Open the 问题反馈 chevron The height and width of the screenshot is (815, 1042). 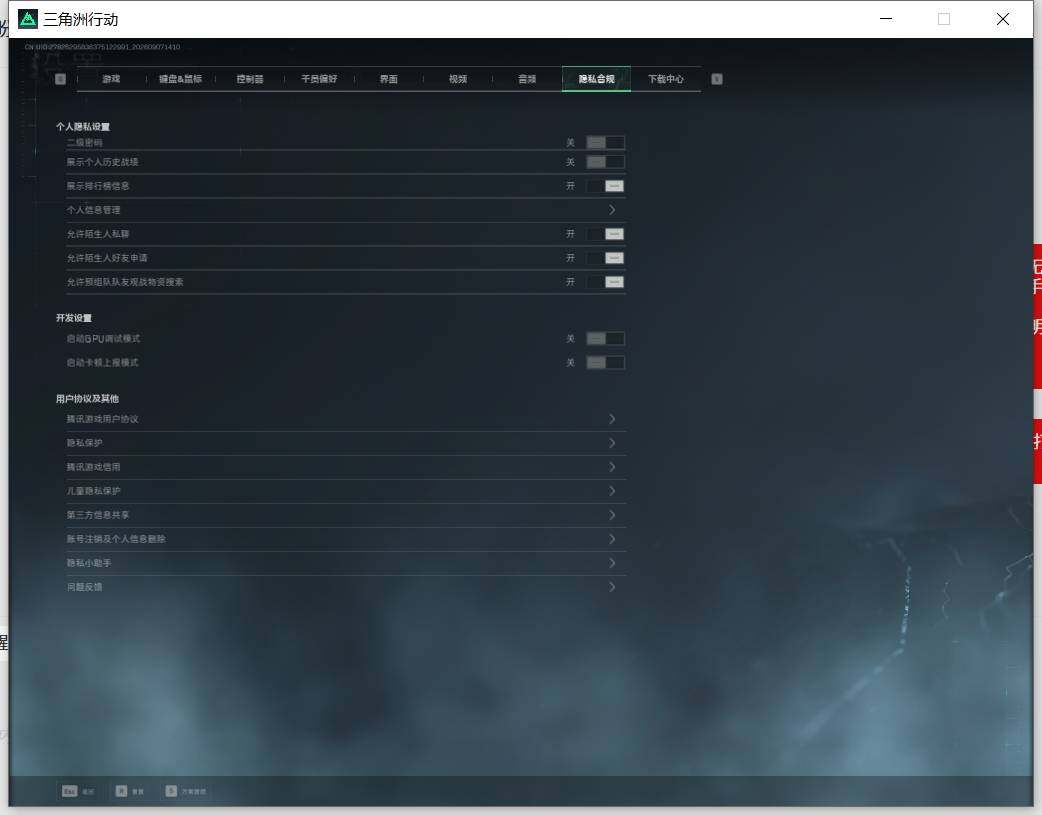[612, 587]
